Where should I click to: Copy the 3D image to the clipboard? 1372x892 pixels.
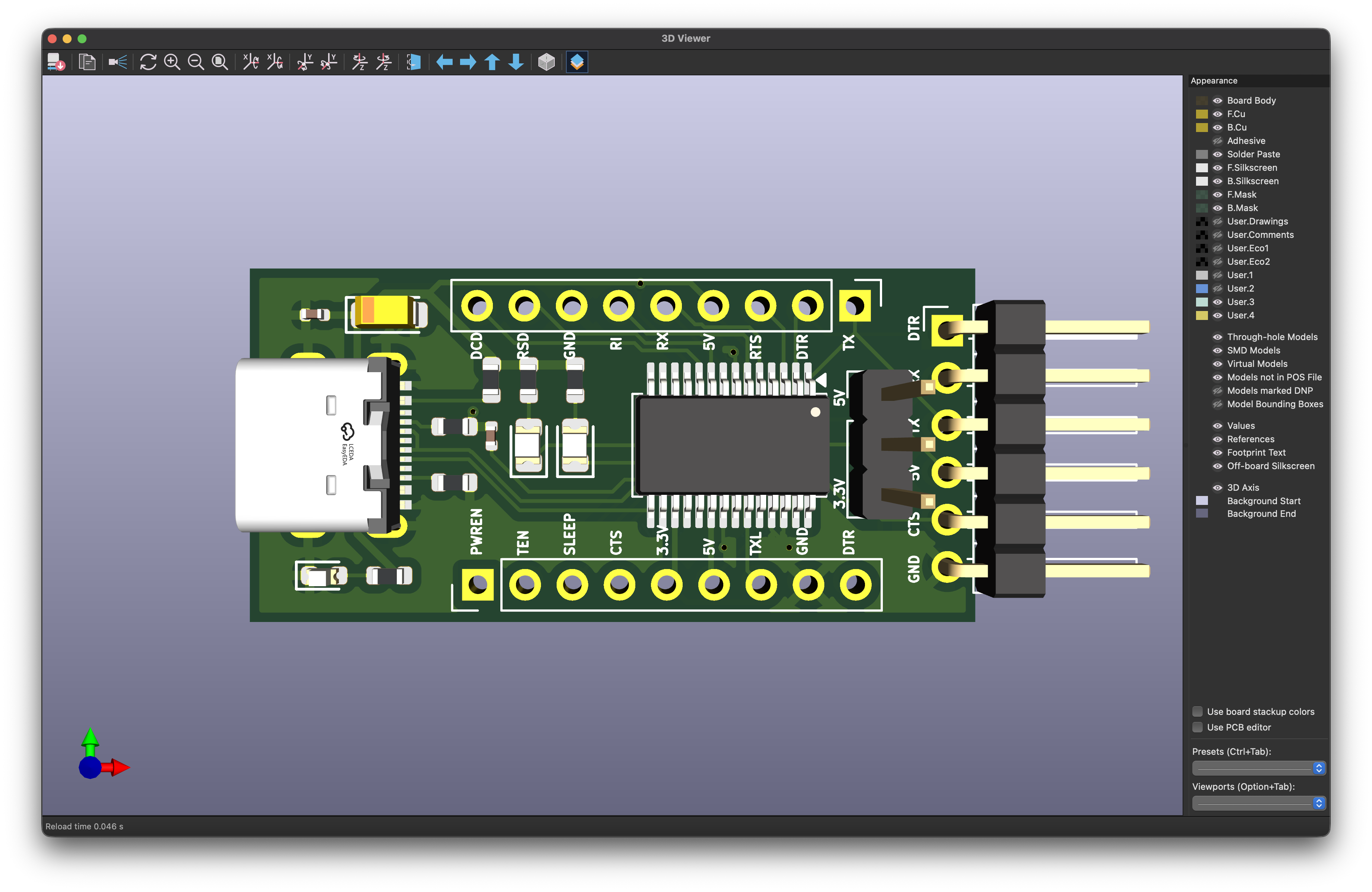(87, 62)
